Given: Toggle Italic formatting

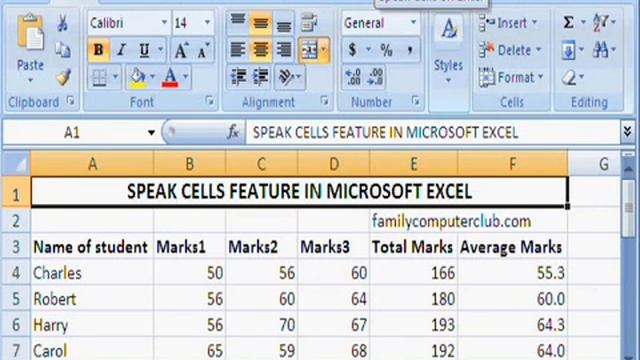Looking at the screenshot, I should tap(121, 50).
